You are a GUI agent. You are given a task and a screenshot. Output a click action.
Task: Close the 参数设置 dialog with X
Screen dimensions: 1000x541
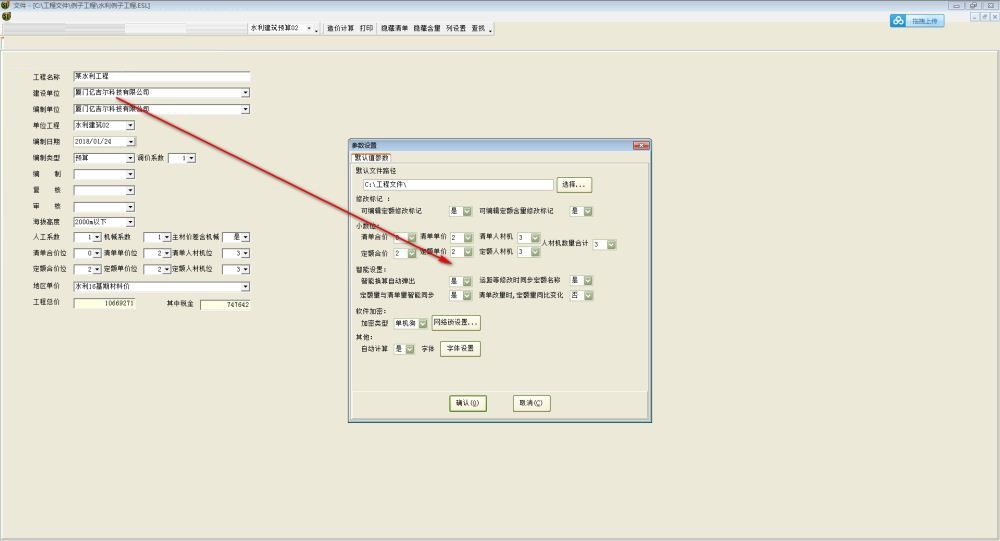click(x=639, y=145)
